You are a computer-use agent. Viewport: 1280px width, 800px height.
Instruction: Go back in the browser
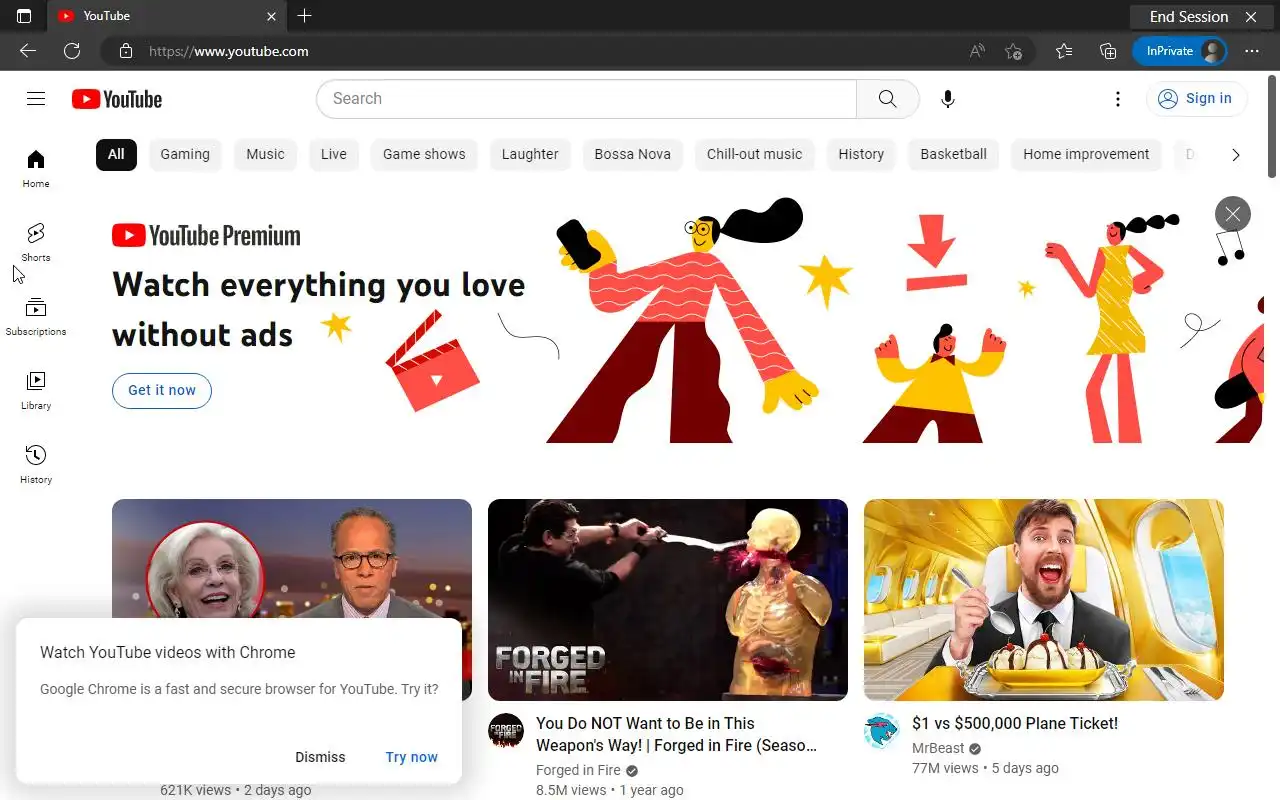[x=28, y=51]
